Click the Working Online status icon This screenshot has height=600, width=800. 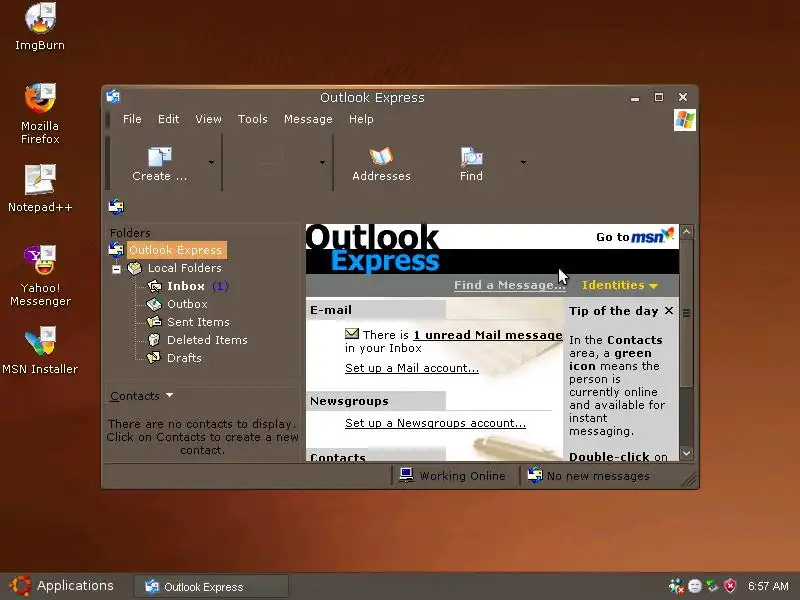407,475
